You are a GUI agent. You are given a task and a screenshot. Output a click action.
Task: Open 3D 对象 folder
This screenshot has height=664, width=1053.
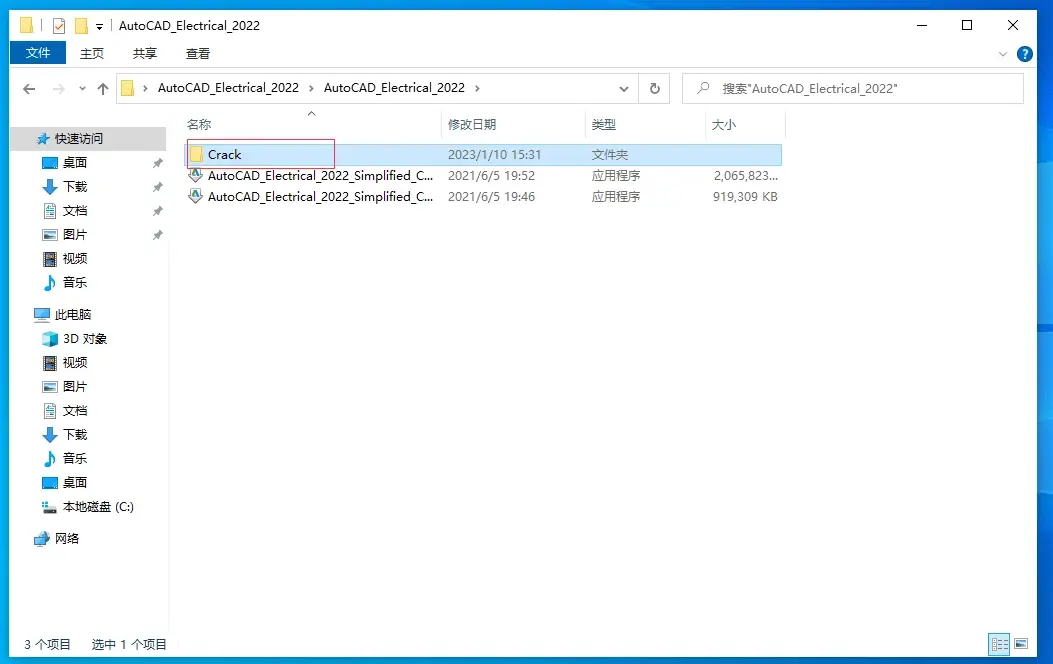(x=85, y=338)
